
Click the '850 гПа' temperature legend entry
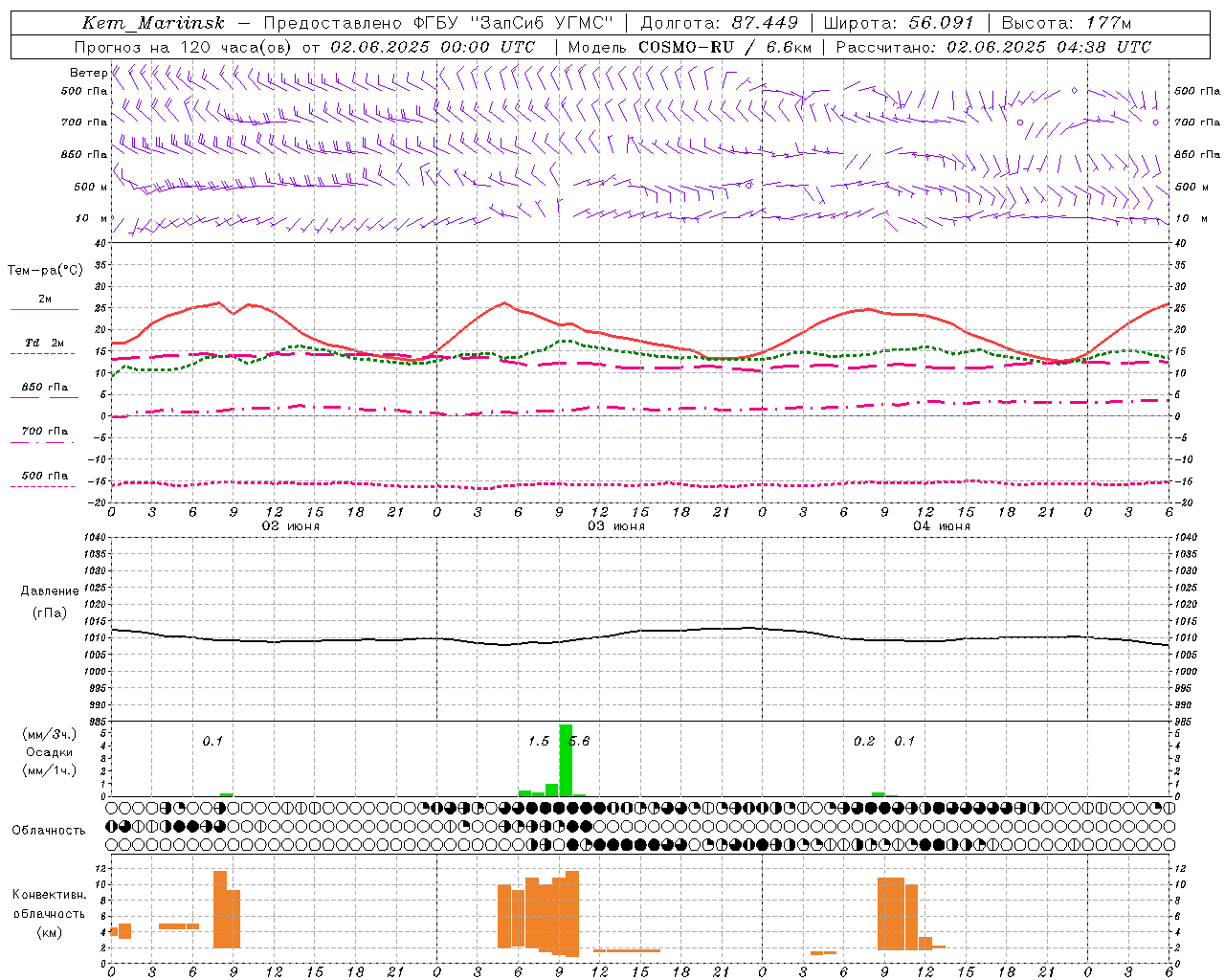coord(44,388)
